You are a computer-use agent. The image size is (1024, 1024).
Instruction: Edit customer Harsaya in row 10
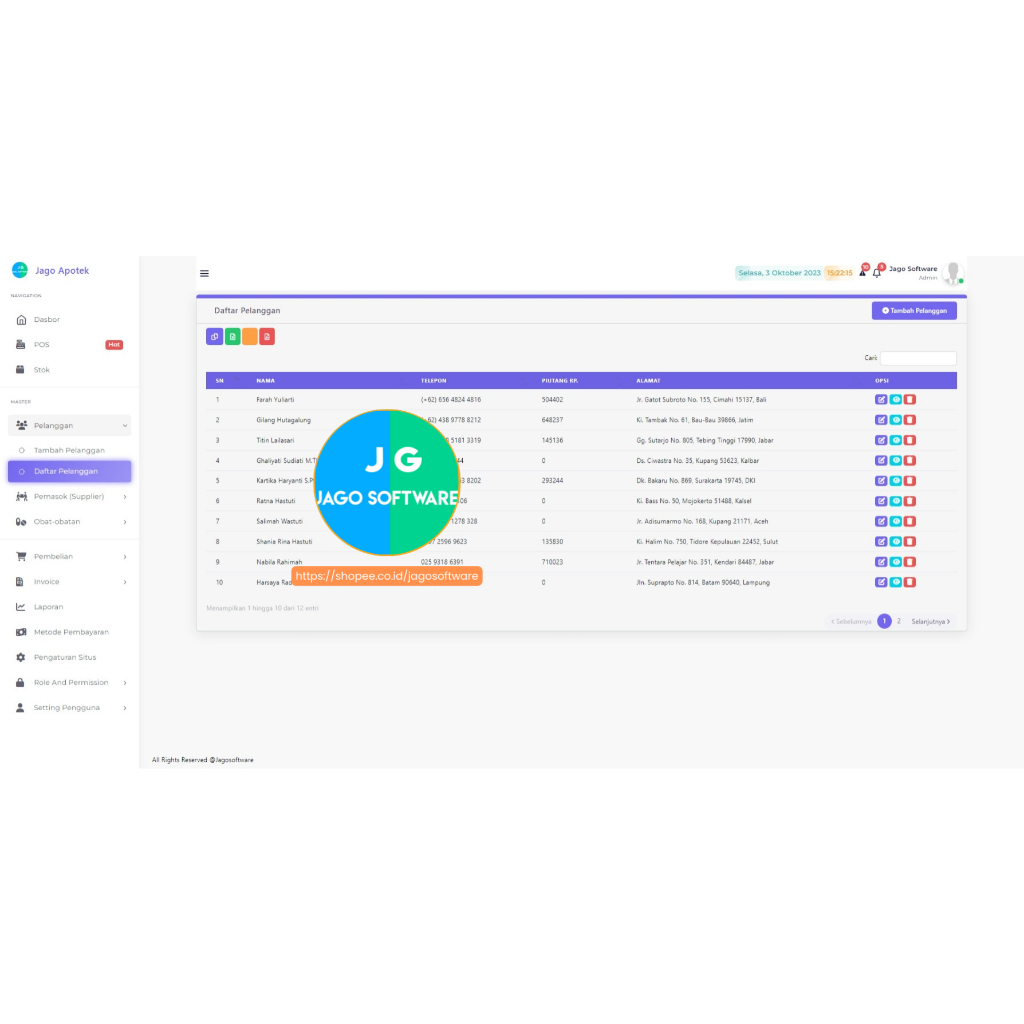coord(881,582)
